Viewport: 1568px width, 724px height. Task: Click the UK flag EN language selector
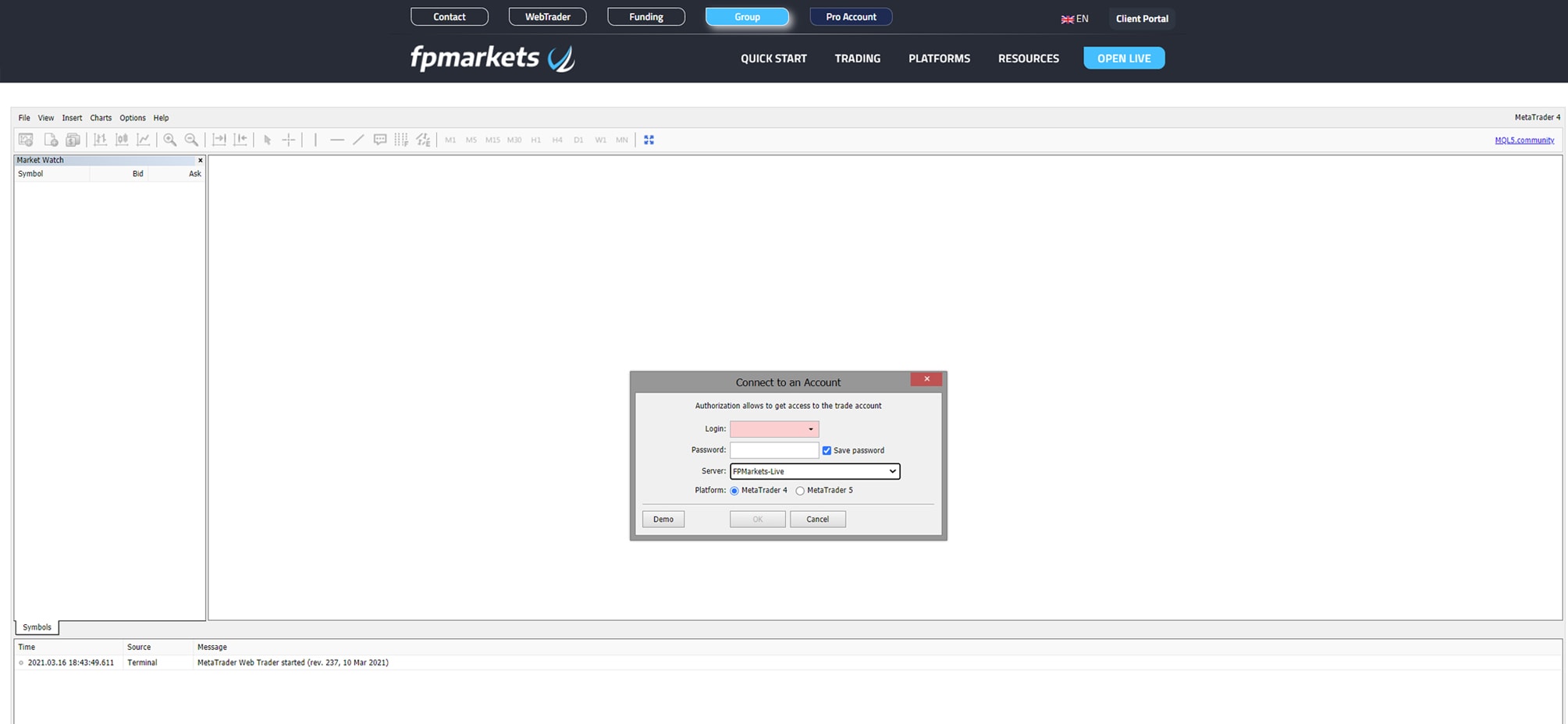tap(1075, 19)
